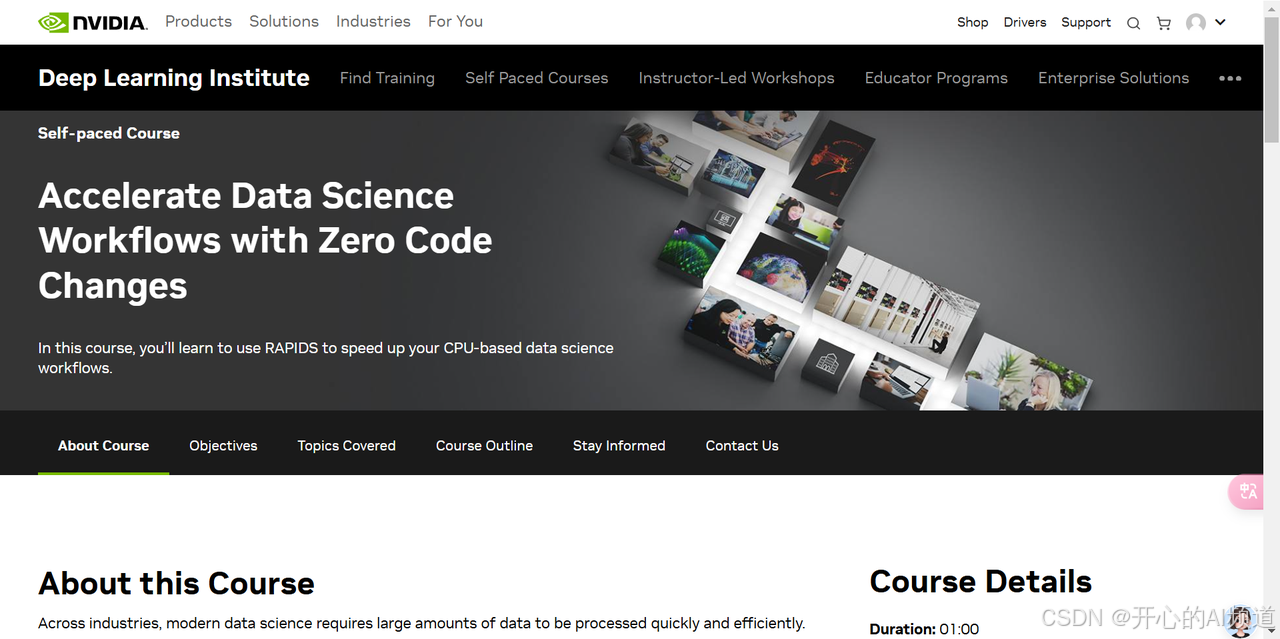The width and height of the screenshot is (1280, 639).
Task: Open the three-dot more menu
Action: pyautogui.click(x=1230, y=78)
